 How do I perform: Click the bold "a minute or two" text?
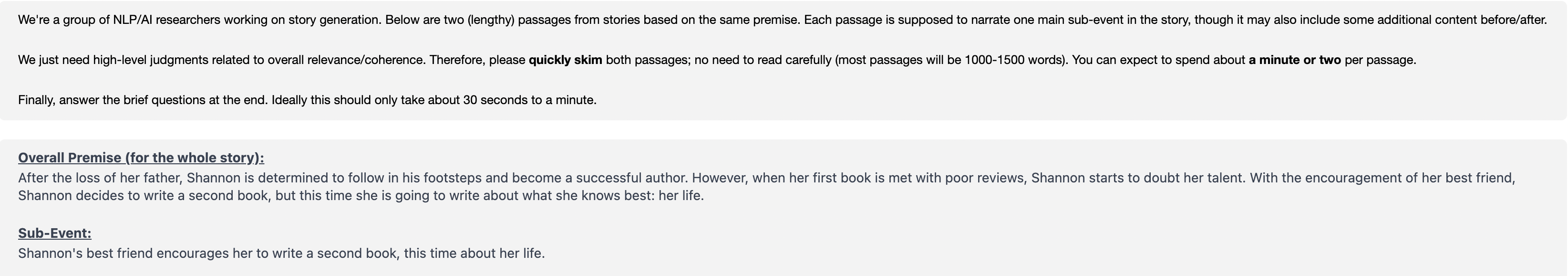[x=1295, y=60]
